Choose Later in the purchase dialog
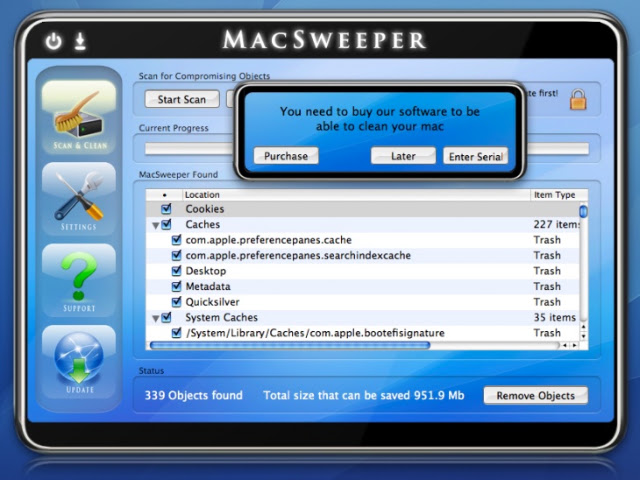 [403, 156]
